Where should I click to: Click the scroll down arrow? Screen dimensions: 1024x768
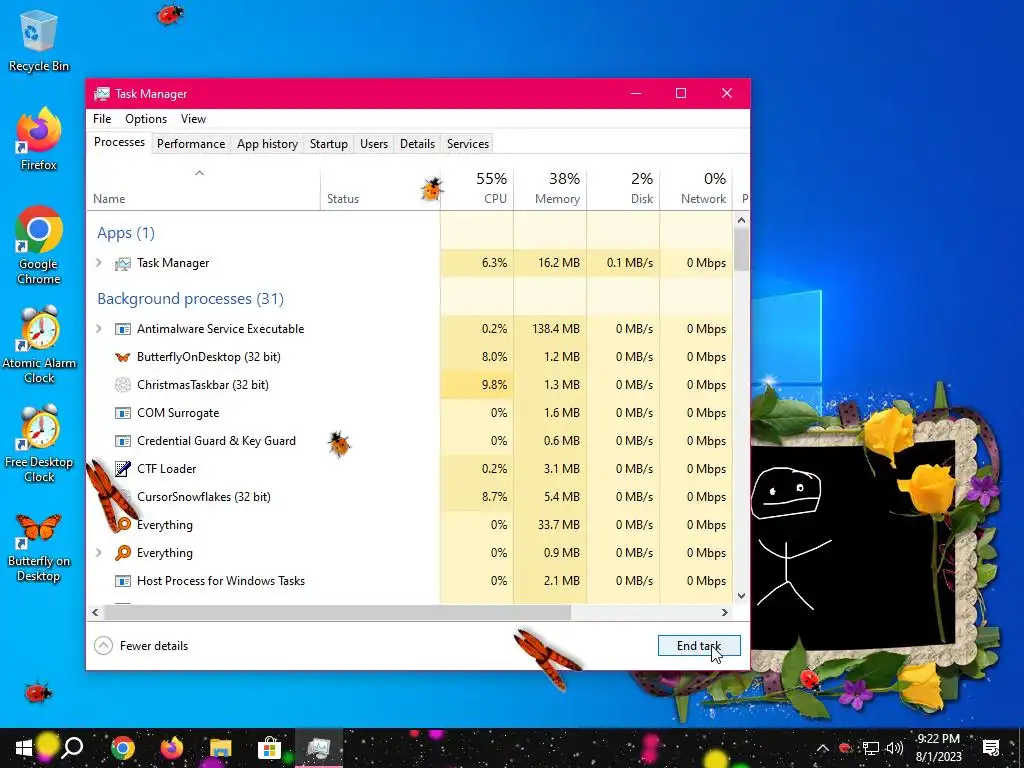tap(741, 596)
